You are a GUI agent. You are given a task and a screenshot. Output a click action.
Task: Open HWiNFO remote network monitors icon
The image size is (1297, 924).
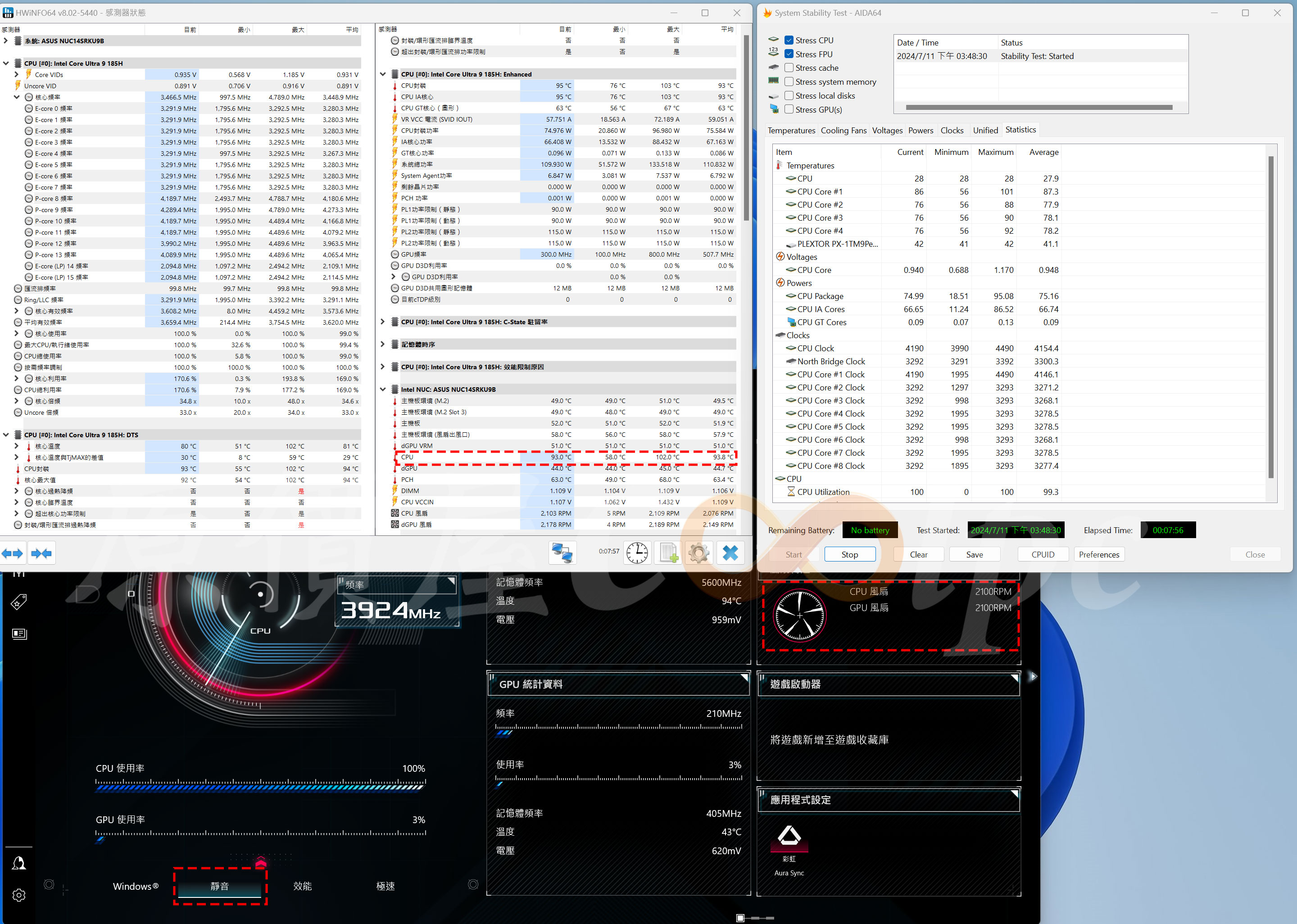562,553
